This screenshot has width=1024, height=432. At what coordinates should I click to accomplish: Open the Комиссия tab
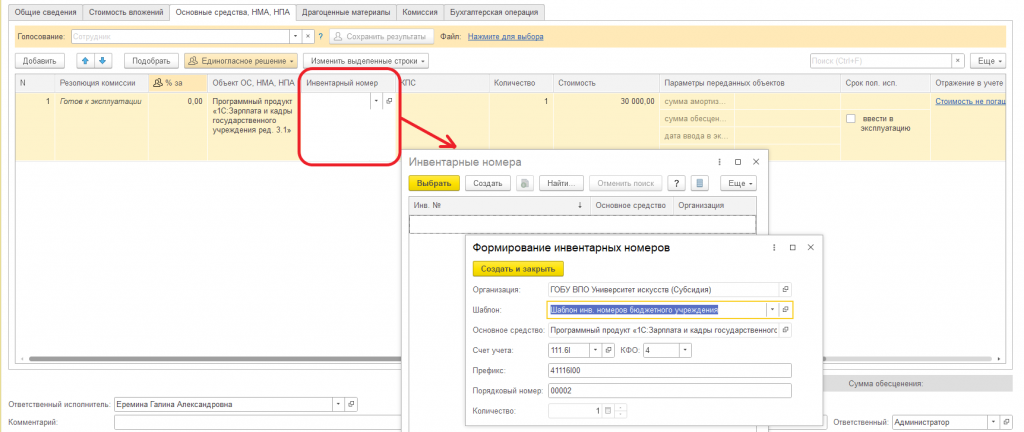tap(420, 12)
